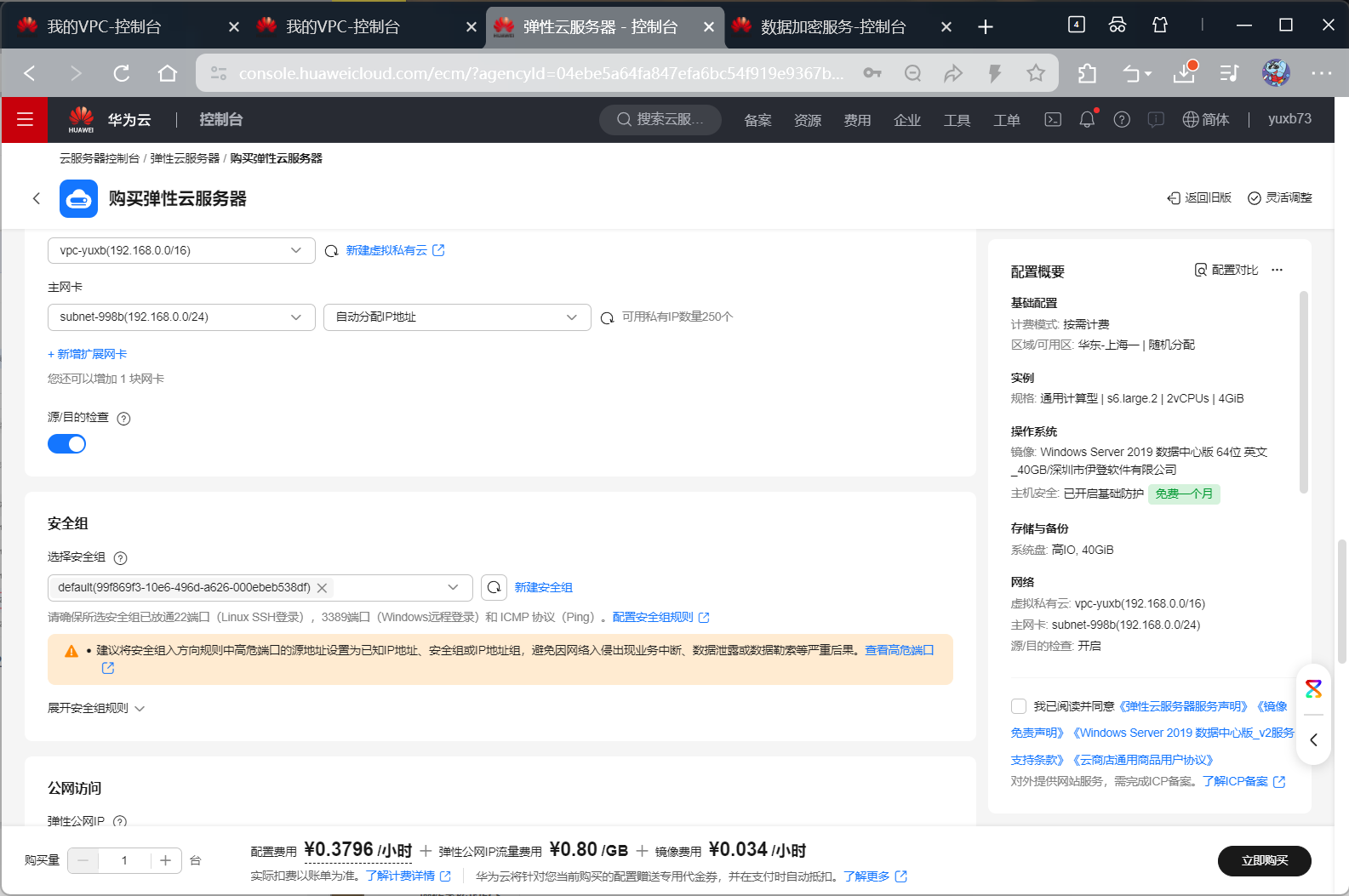Open the notifications bell
Image resolution: width=1349 pixels, height=896 pixels.
click(1087, 120)
